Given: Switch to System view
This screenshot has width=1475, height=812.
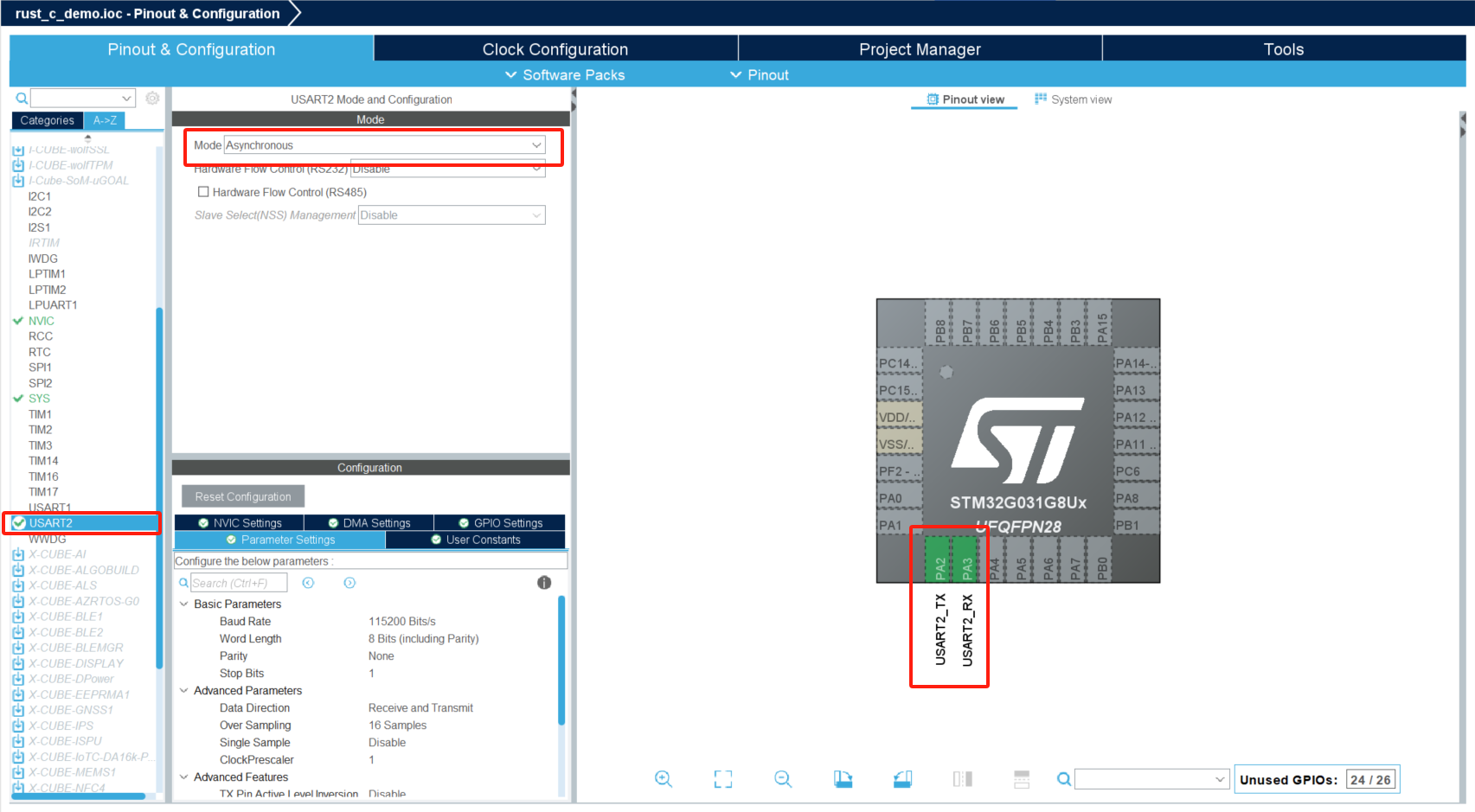Looking at the screenshot, I should (x=1073, y=99).
